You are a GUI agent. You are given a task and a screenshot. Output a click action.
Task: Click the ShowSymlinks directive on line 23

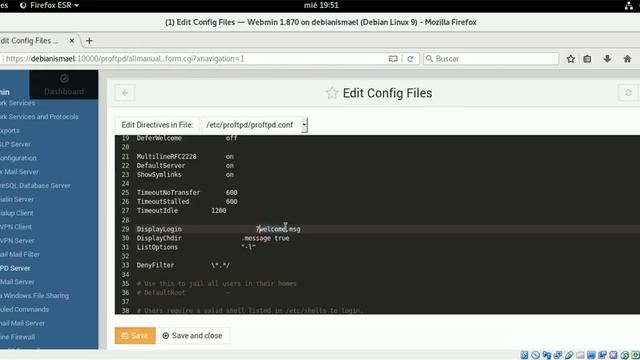[x=159, y=174]
